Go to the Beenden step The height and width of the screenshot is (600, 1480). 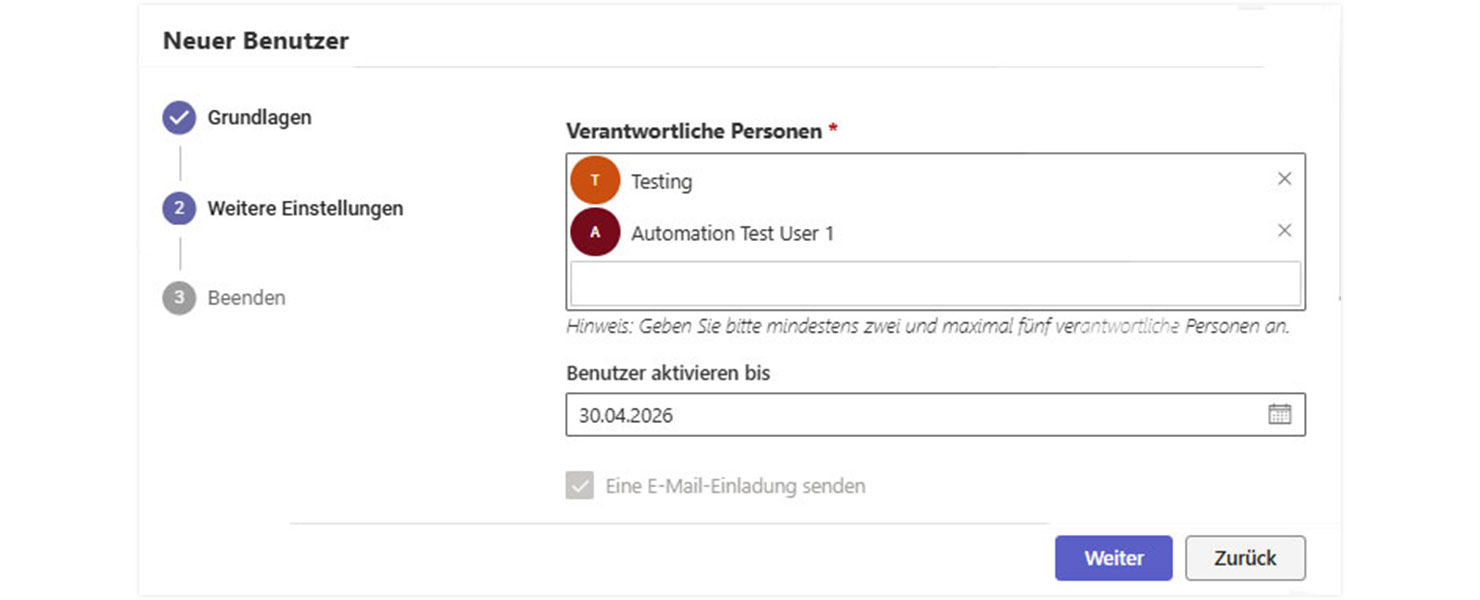[246, 297]
